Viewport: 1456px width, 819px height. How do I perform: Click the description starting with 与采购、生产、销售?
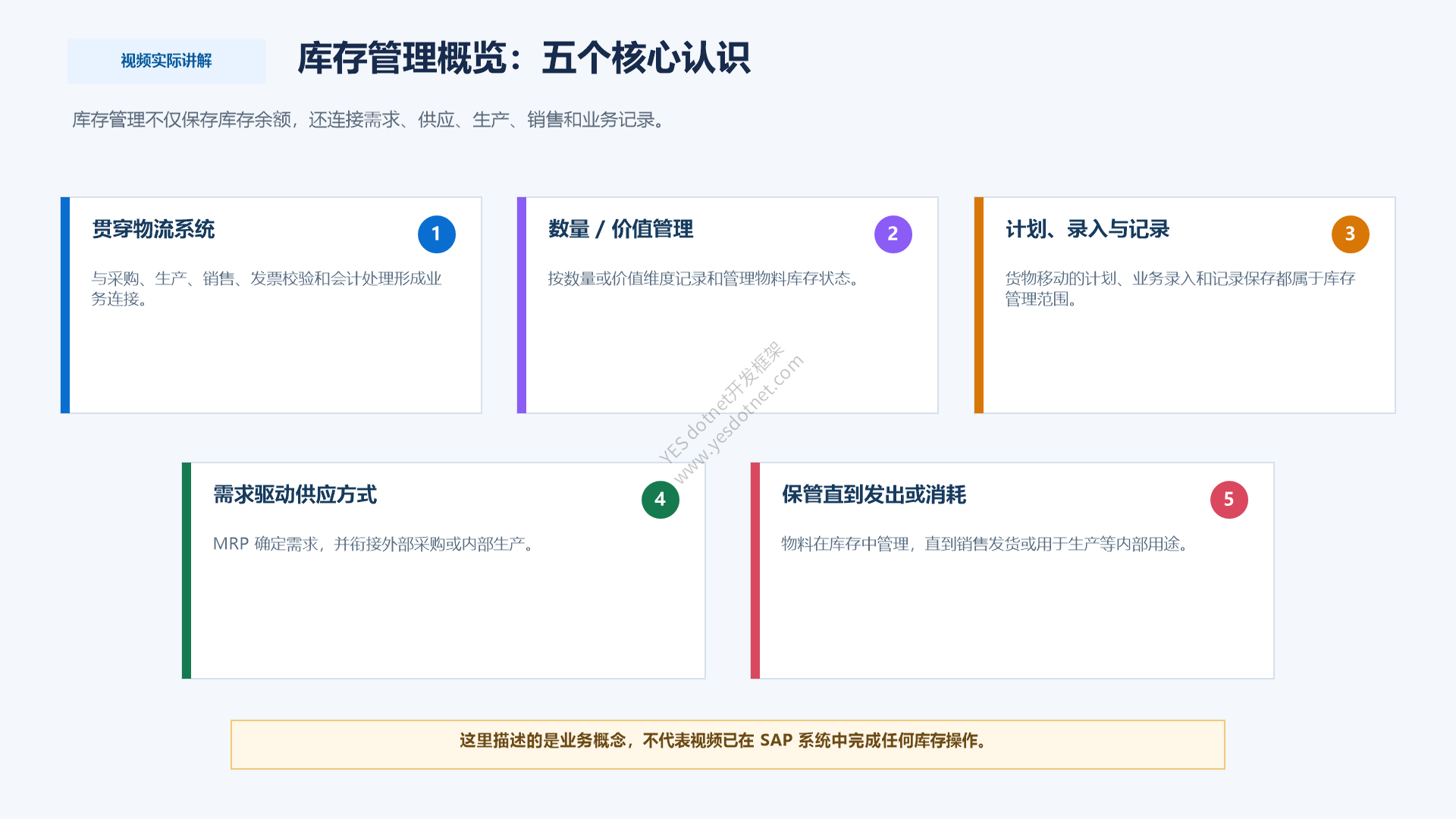[x=267, y=289]
